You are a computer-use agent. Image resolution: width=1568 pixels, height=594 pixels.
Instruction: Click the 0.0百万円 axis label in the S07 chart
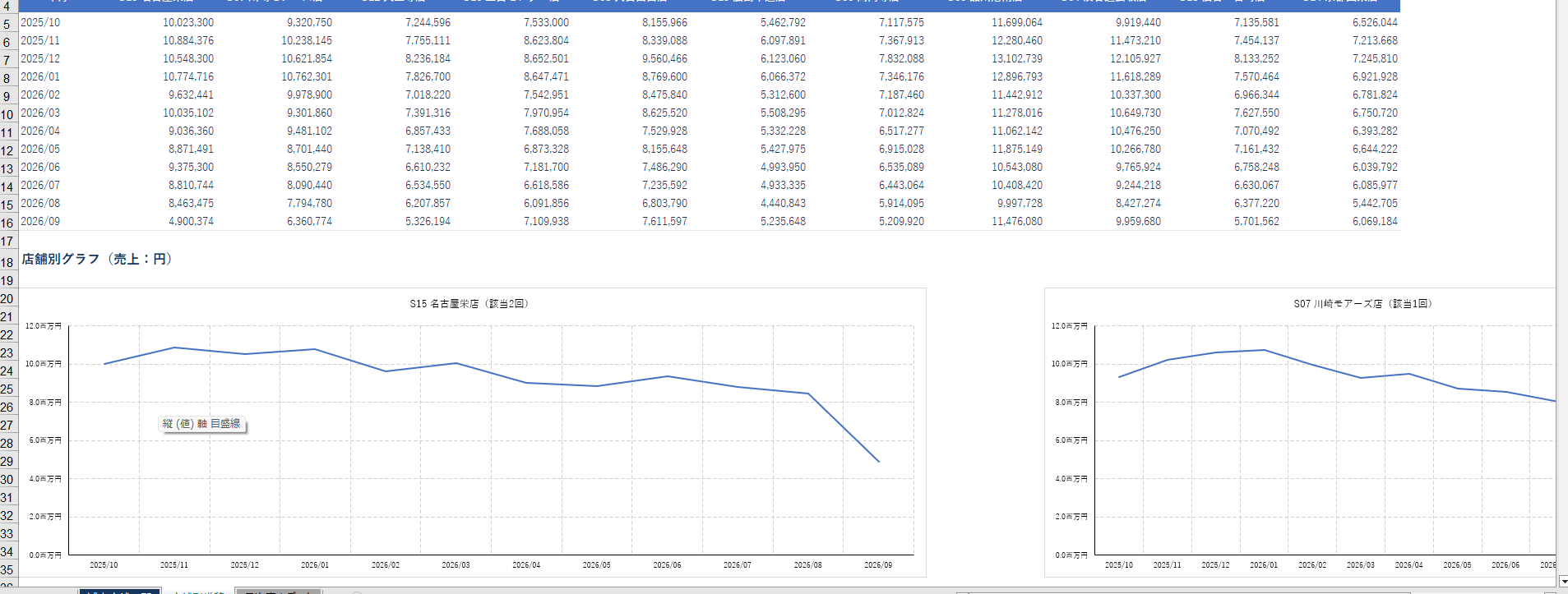(x=1071, y=555)
